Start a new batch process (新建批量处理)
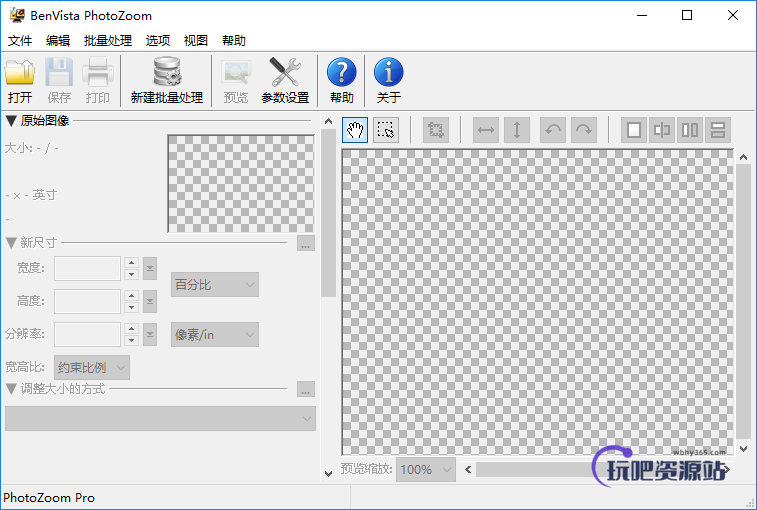 tap(167, 80)
